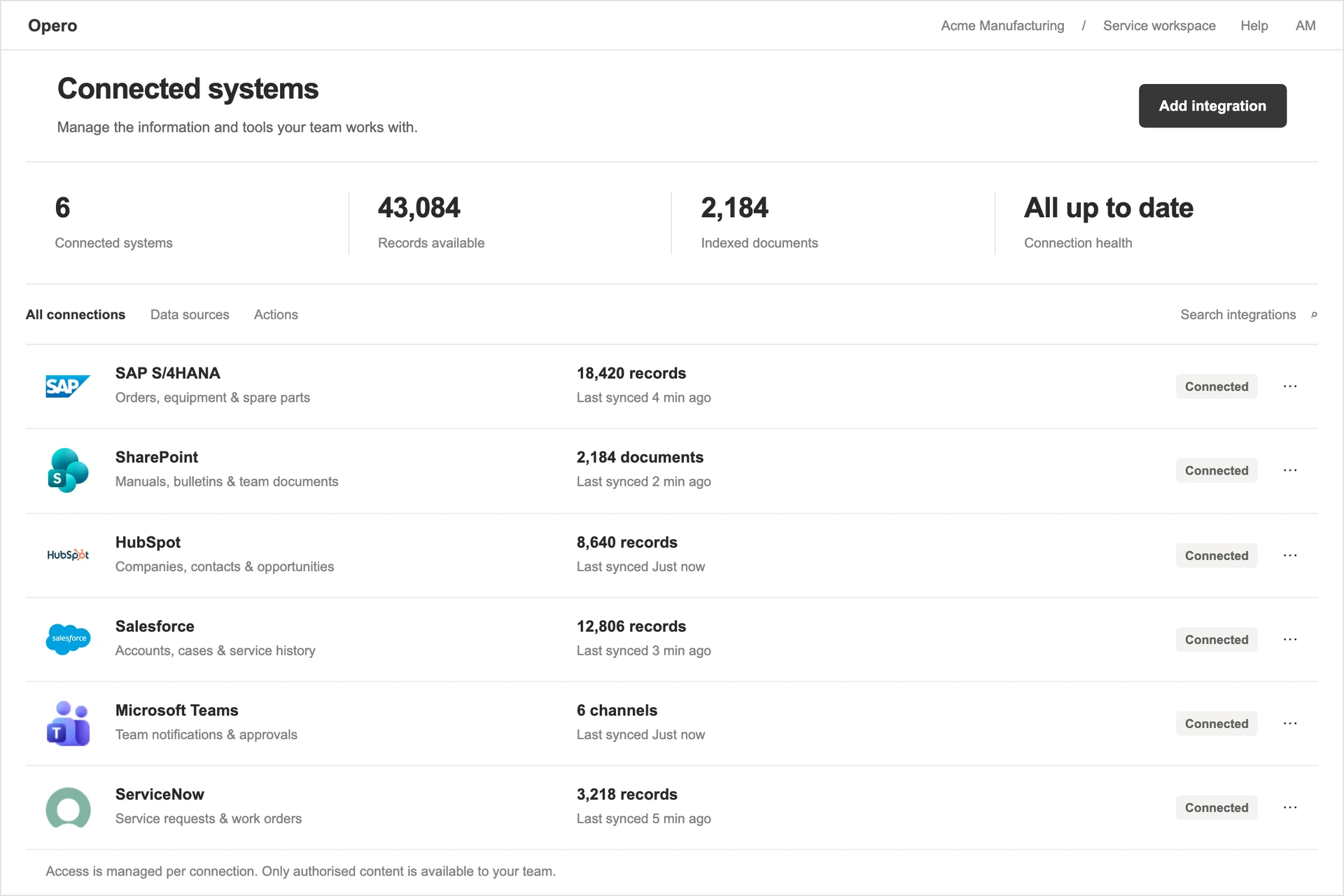Click Connected badge for ServiceNow
Screen dimensions: 1344x896
point(1217,807)
